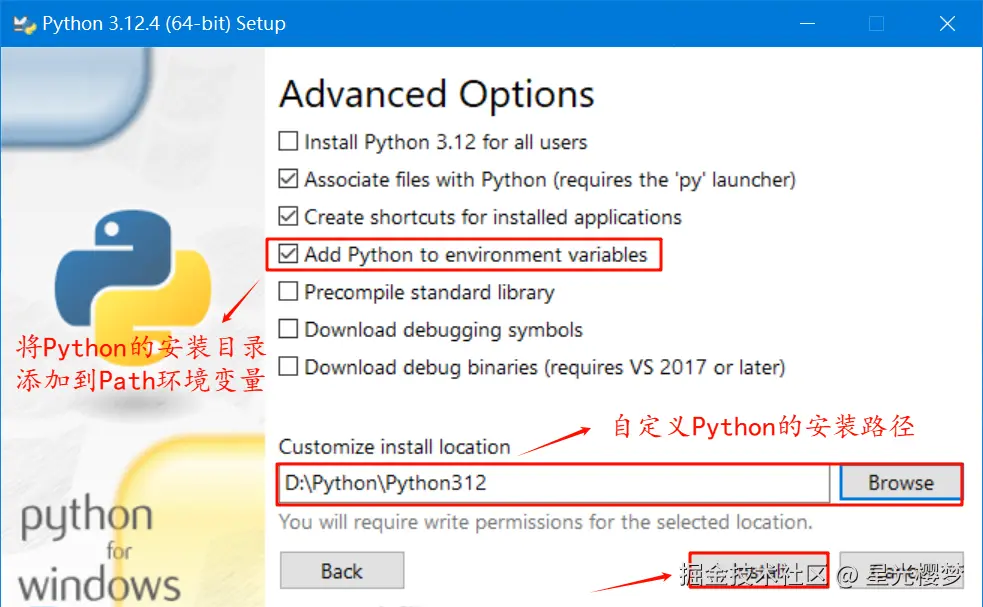This screenshot has width=983, height=607.
Task: Click the install location path field
Action: [x=554, y=483]
